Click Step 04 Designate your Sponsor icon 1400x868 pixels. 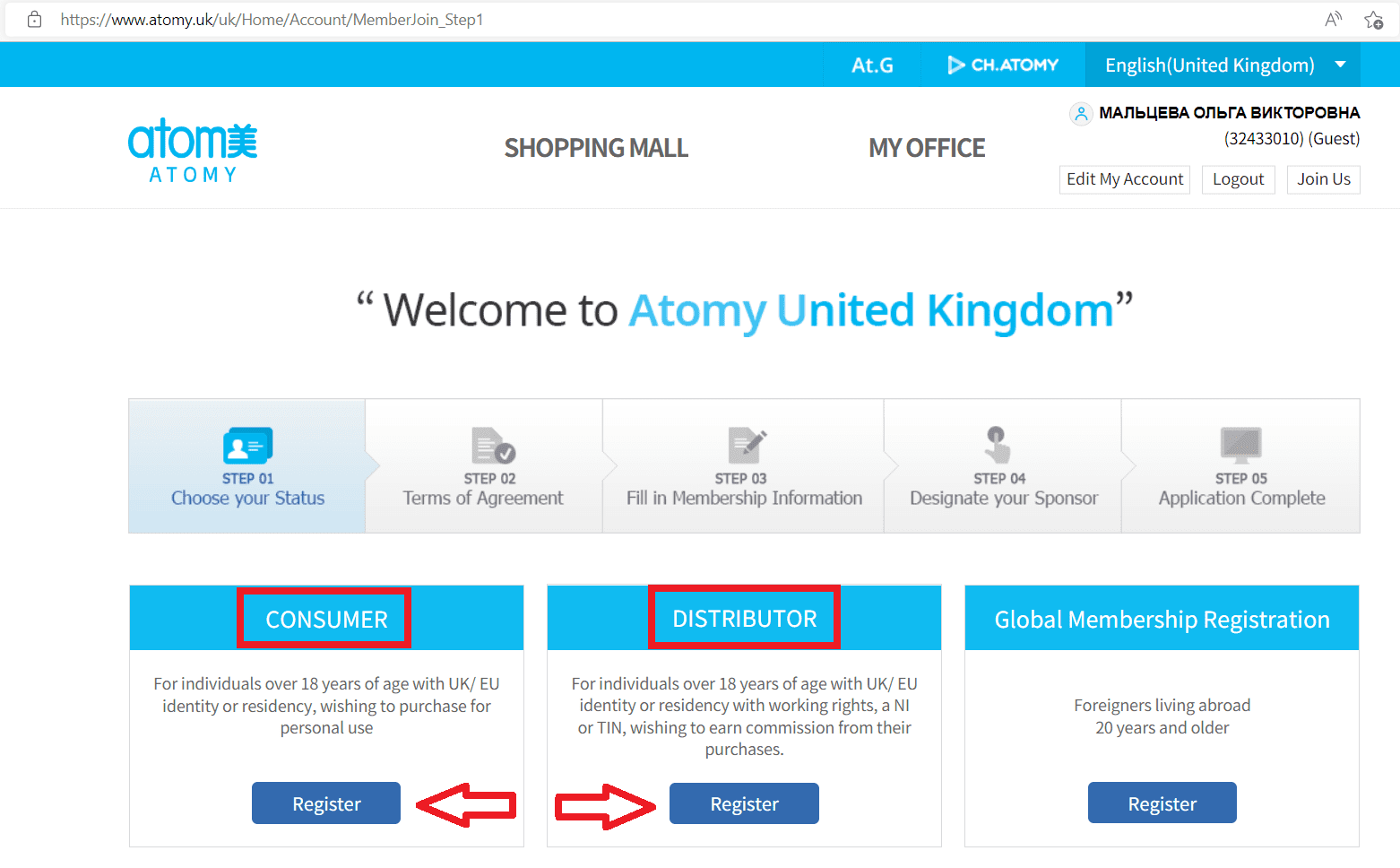997,445
